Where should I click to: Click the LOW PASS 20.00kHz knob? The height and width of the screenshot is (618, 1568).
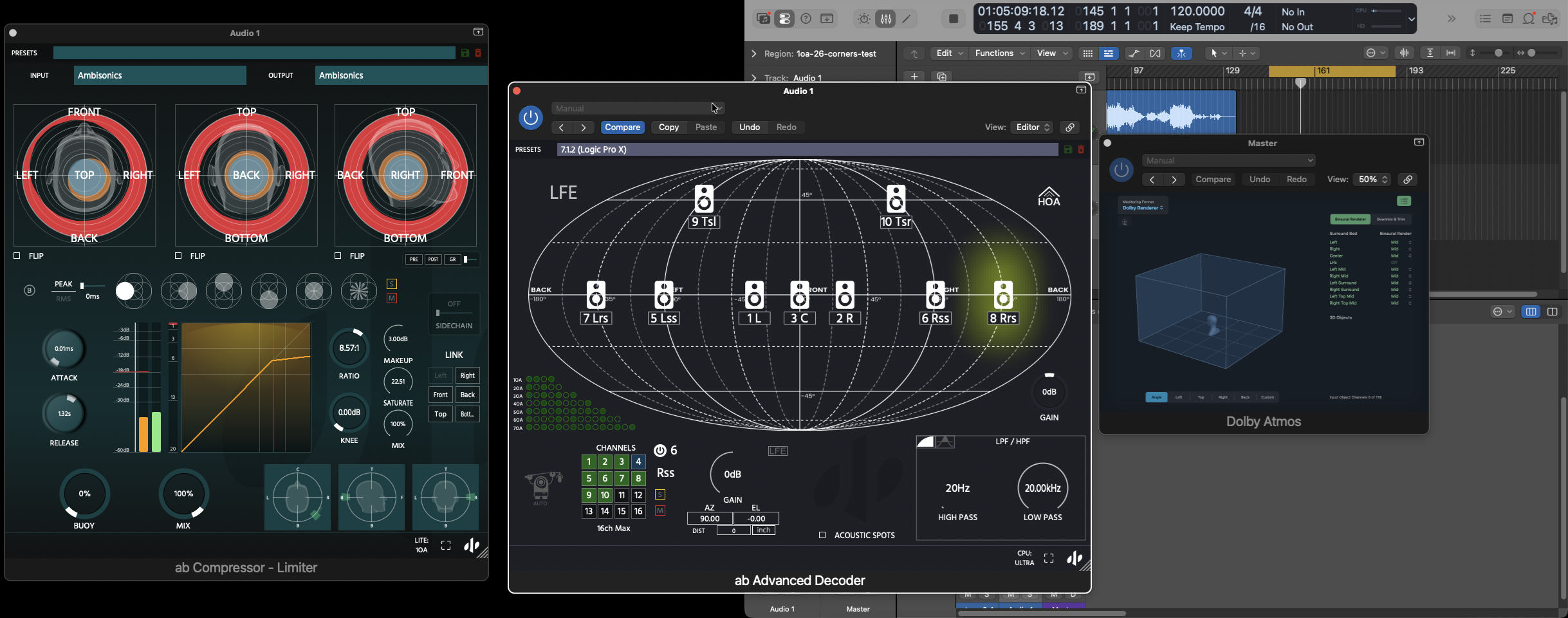tap(1042, 488)
